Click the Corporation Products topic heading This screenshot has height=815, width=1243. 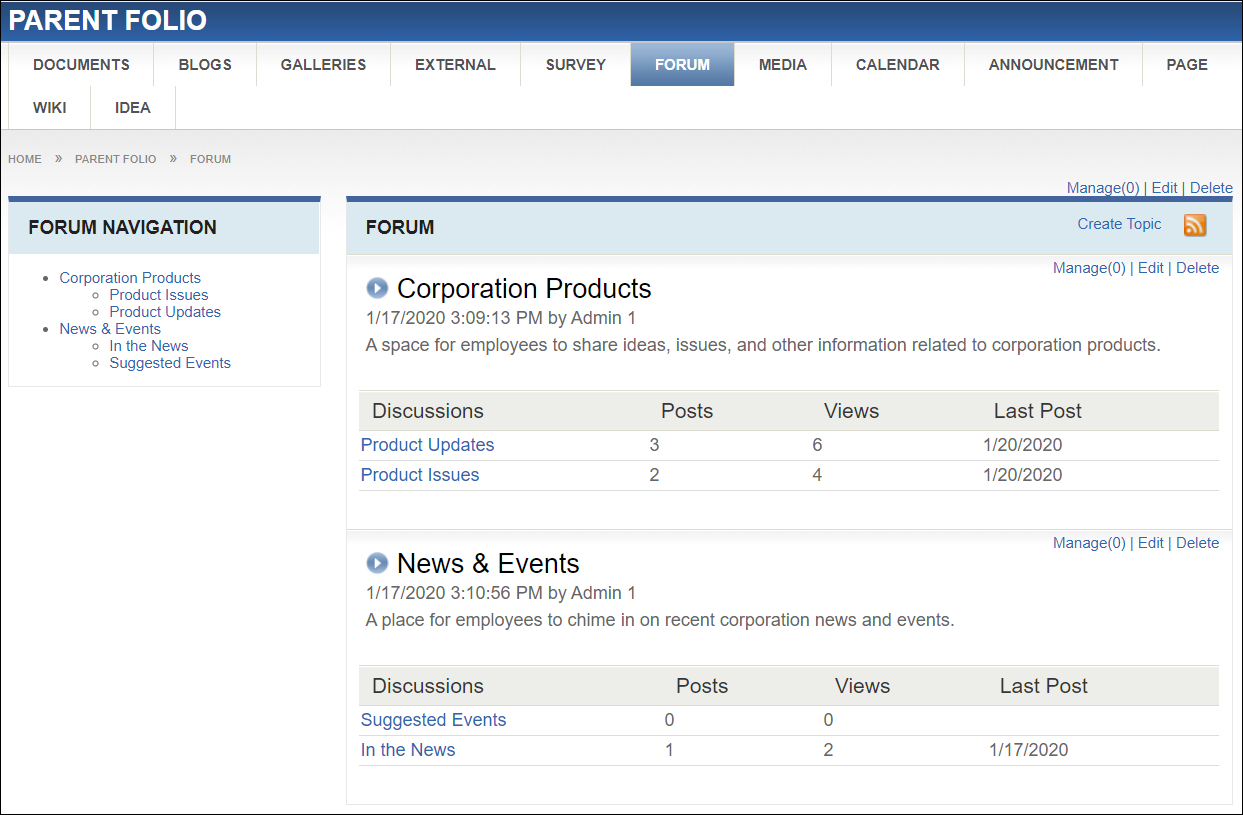click(524, 289)
